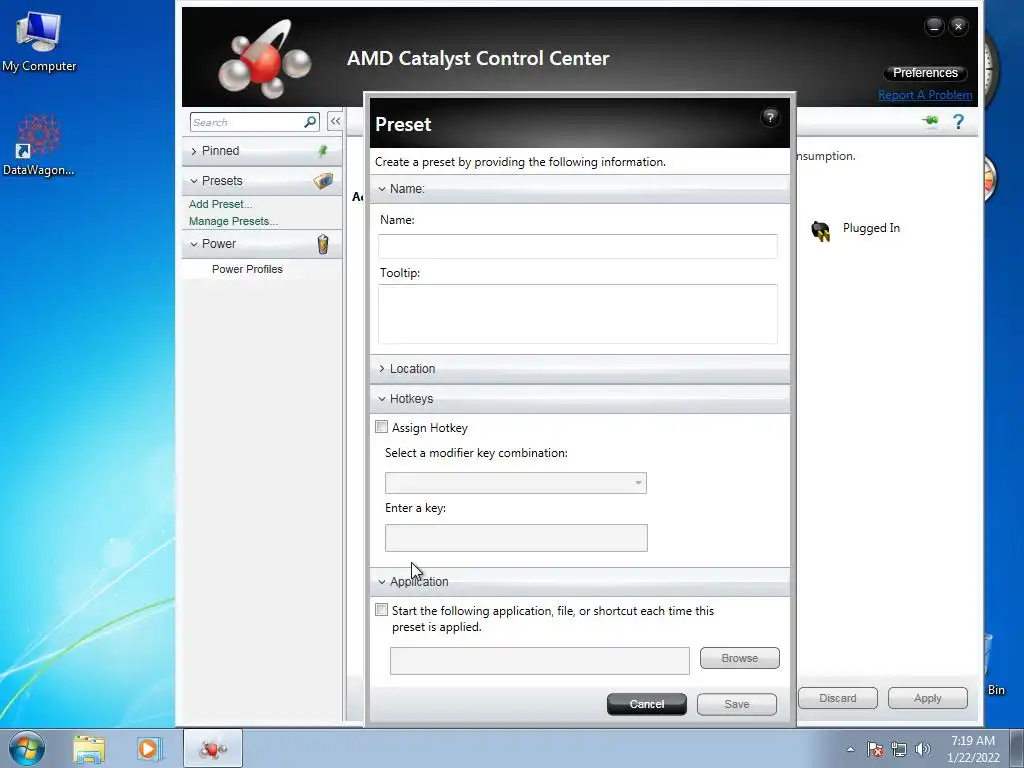Click the Apply button
Viewport: 1024px width, 768px height.
tap(927, 698)
